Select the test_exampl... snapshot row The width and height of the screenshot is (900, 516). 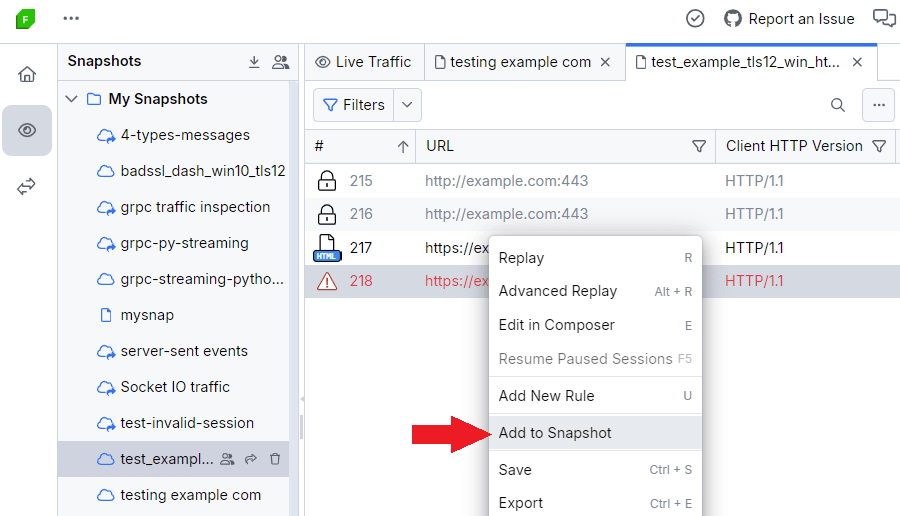pyautogui.click(x=173, y=459)
